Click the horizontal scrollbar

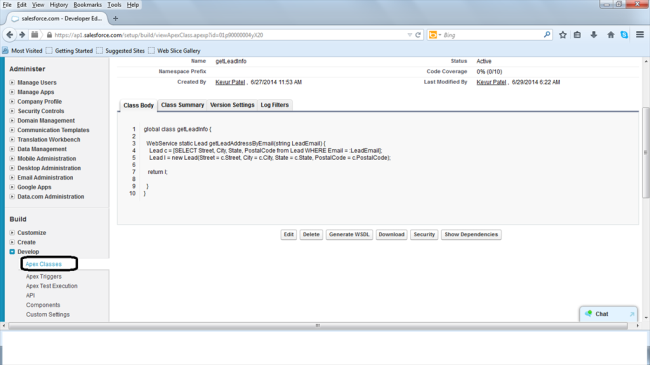pos(318,326)
